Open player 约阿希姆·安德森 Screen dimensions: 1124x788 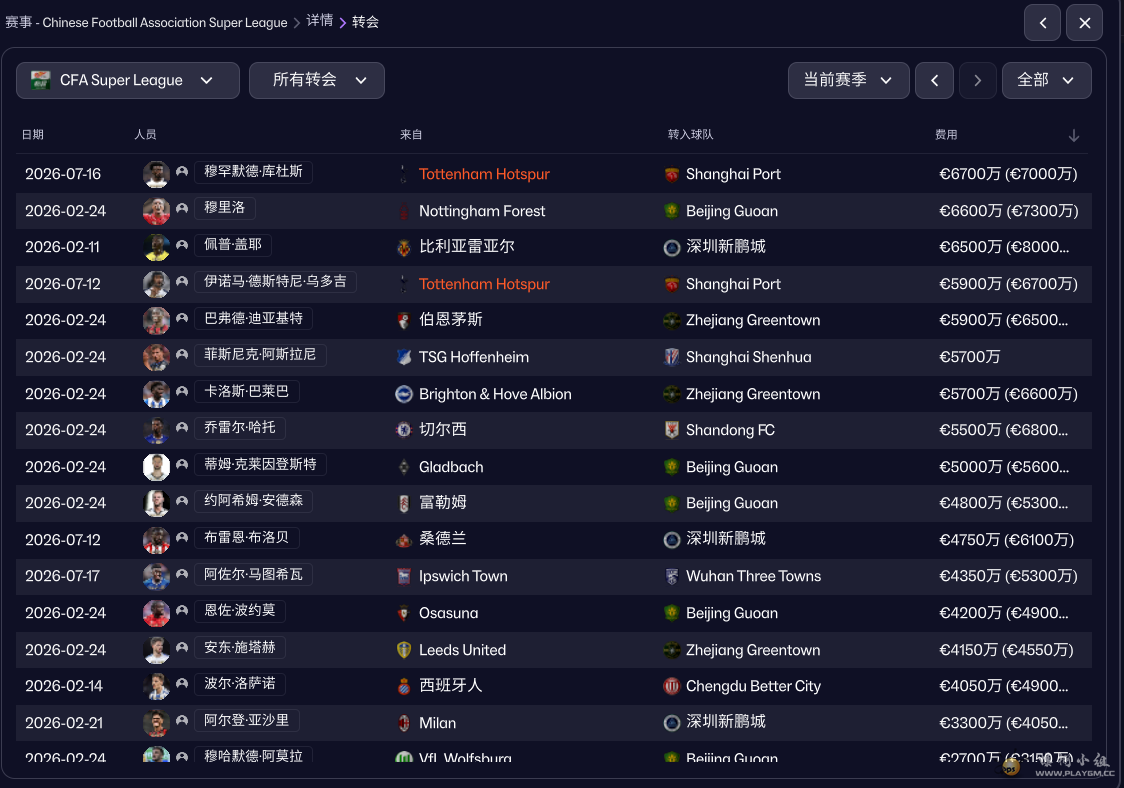(x=253, y=500)
